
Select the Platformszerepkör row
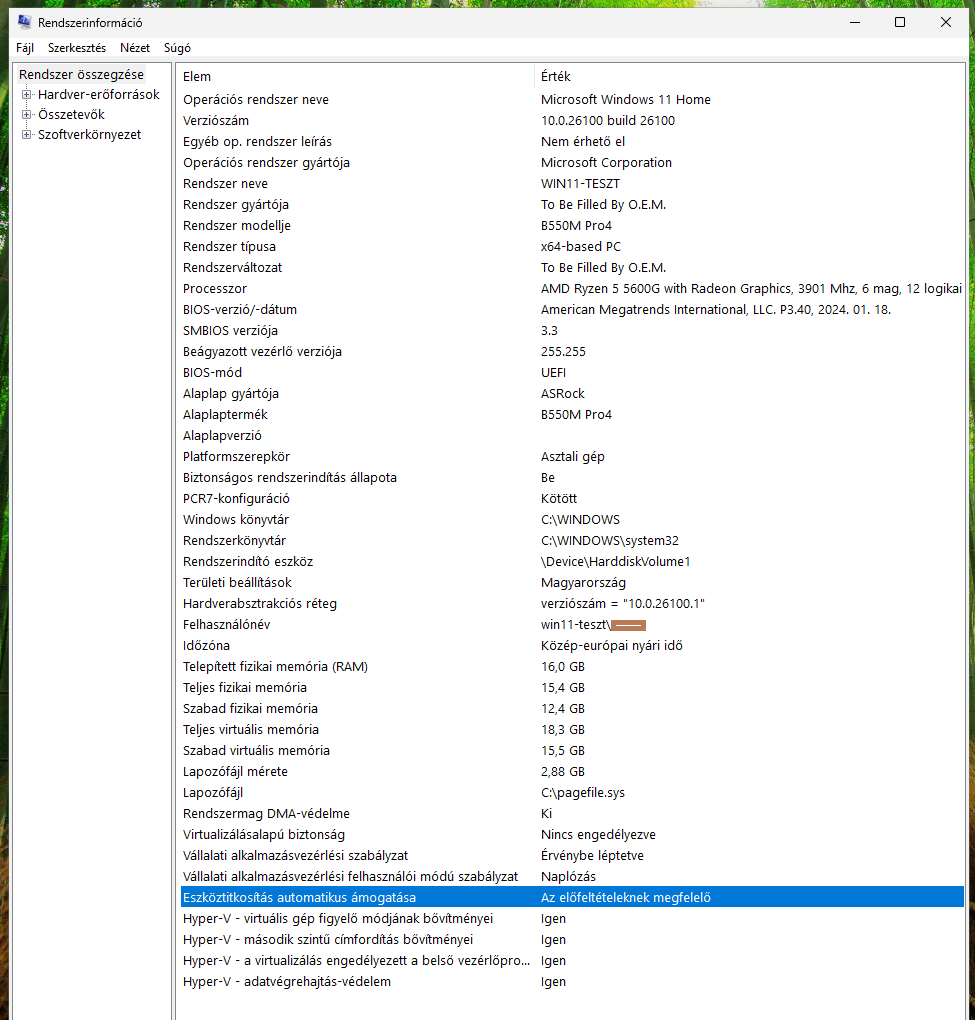572,457
